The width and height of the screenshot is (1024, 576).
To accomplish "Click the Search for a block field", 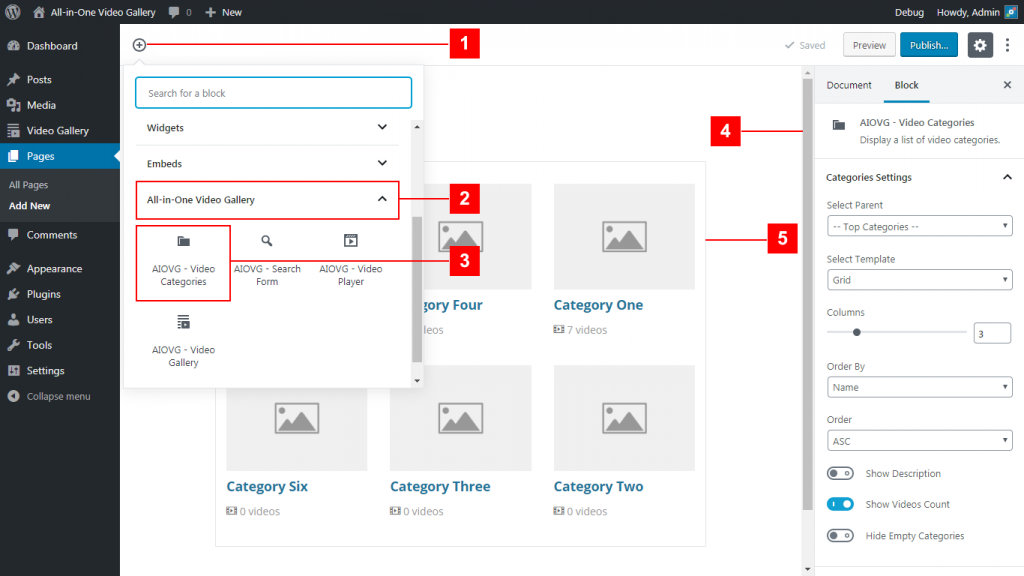I will [x=273, y=92].
